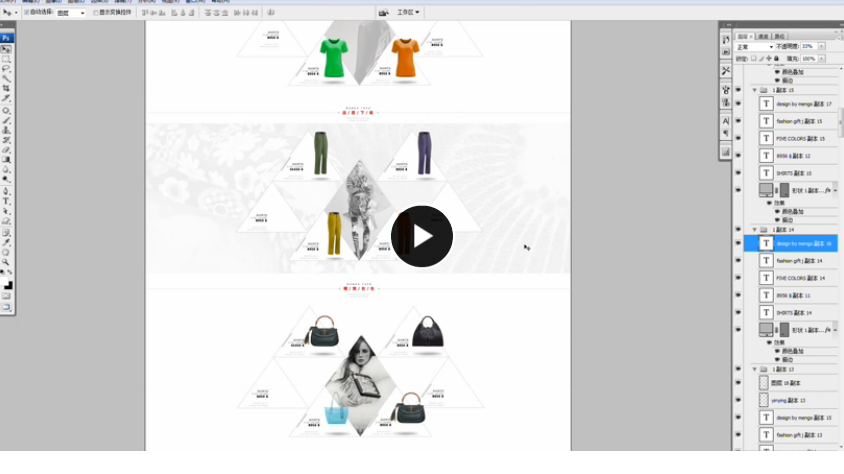Hide the yinying 副本 13 layer
The image size is (844, 474).
click(x=738, y=400)
